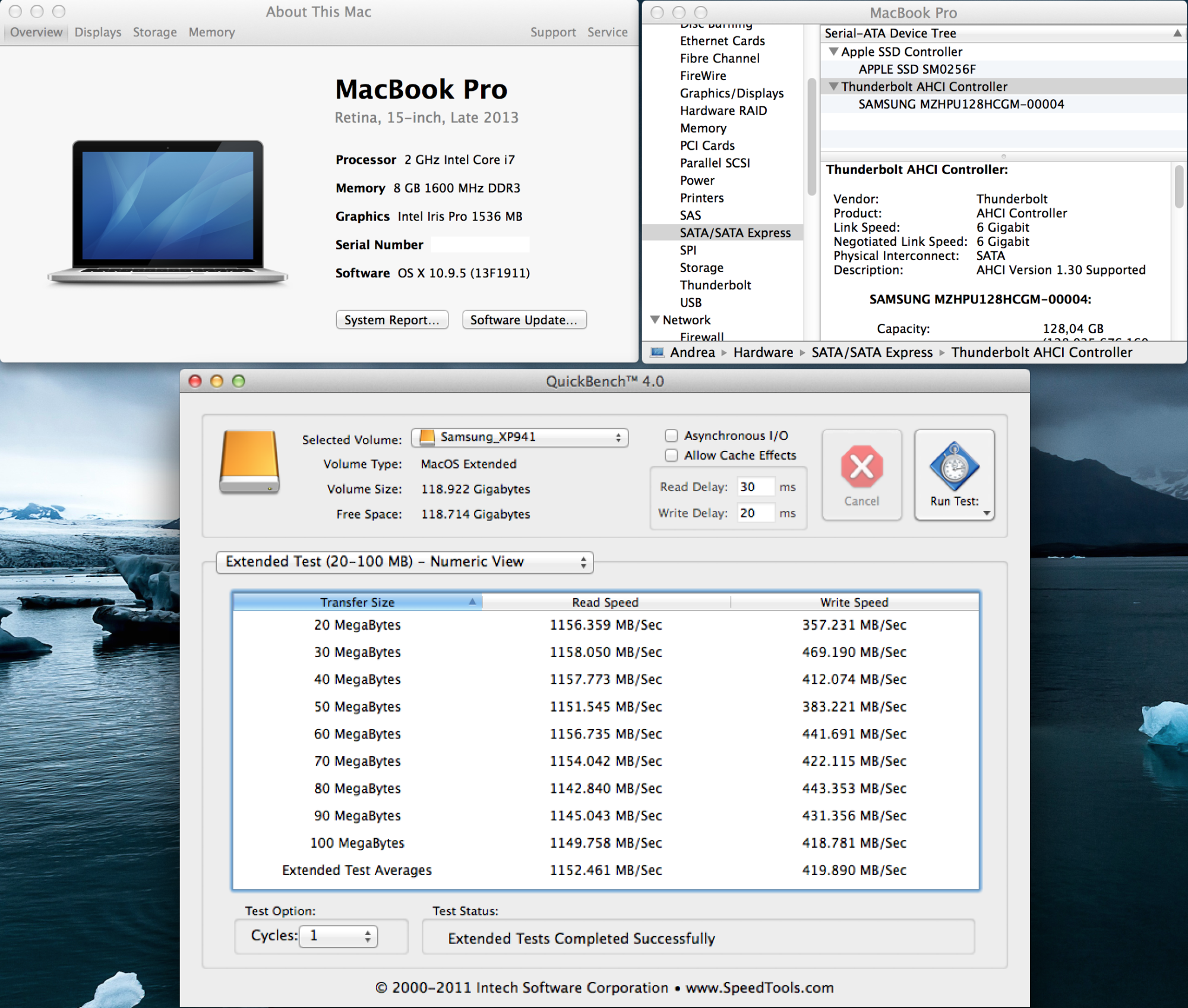Image resolution: width=1188 pixels, height=1008 pixels.
Task: Open the Service tab
Action: (x=608, y=32)
